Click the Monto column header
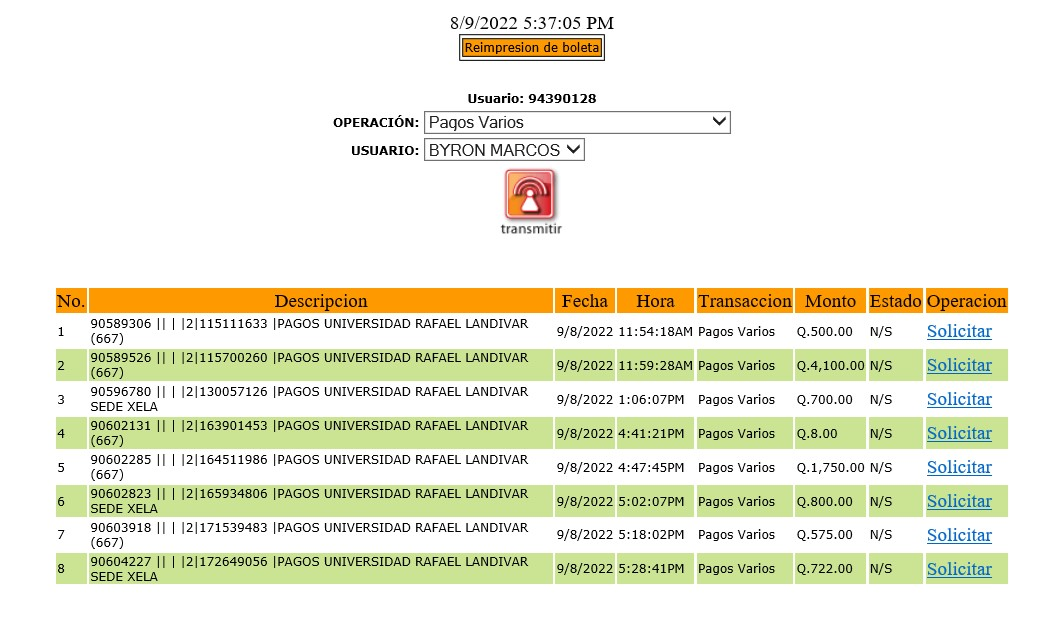Screen dimensions: 1061x634 click(830, 301)
